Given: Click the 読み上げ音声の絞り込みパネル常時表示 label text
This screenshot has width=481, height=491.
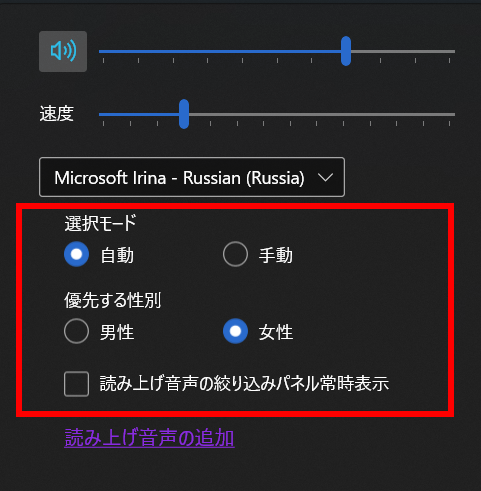Looking at the screenshot, I should pyautogui.click(x=244, y=383).
